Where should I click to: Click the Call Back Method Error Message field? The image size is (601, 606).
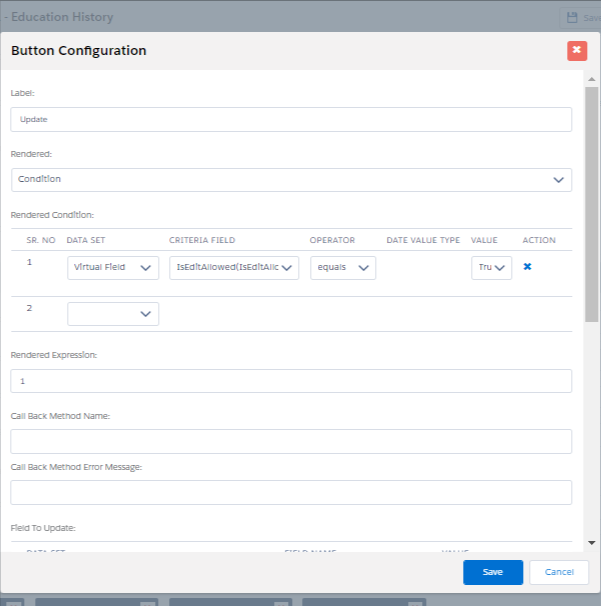coord(291,492)
